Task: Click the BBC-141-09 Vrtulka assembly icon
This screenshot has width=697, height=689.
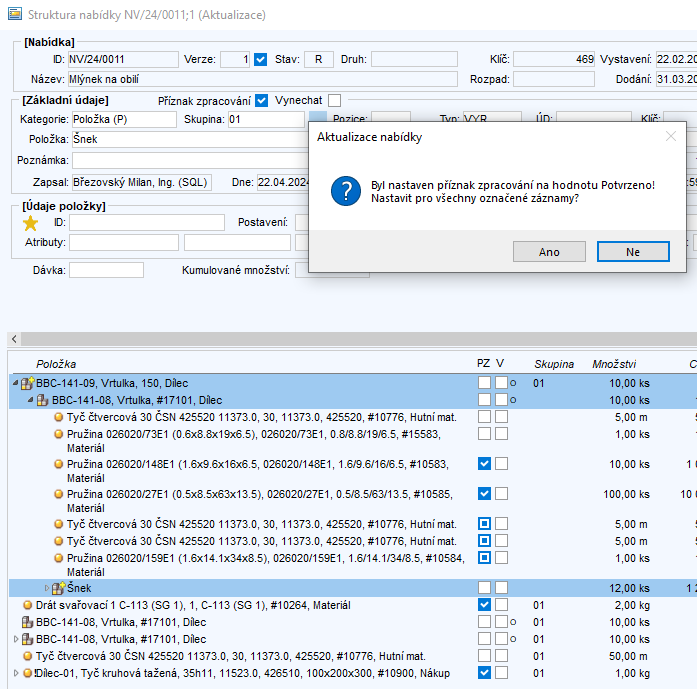Action: 27,383
